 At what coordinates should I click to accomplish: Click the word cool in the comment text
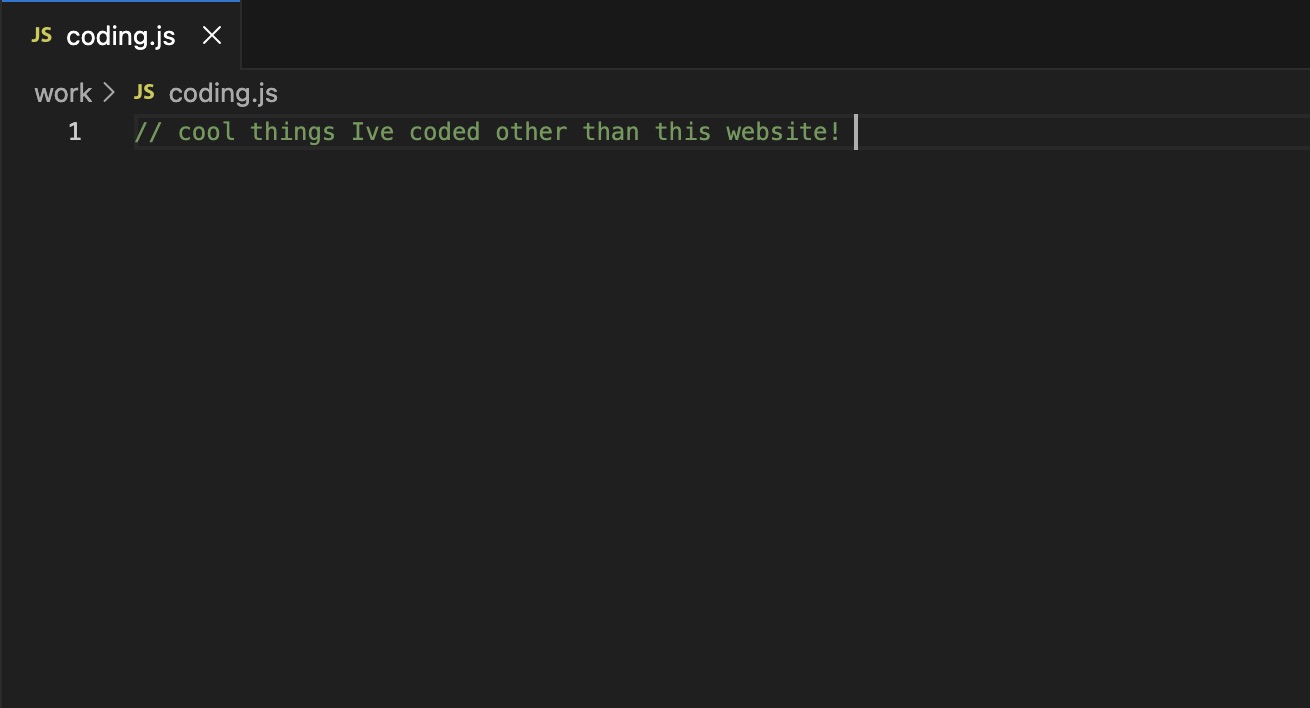point(207,131)
